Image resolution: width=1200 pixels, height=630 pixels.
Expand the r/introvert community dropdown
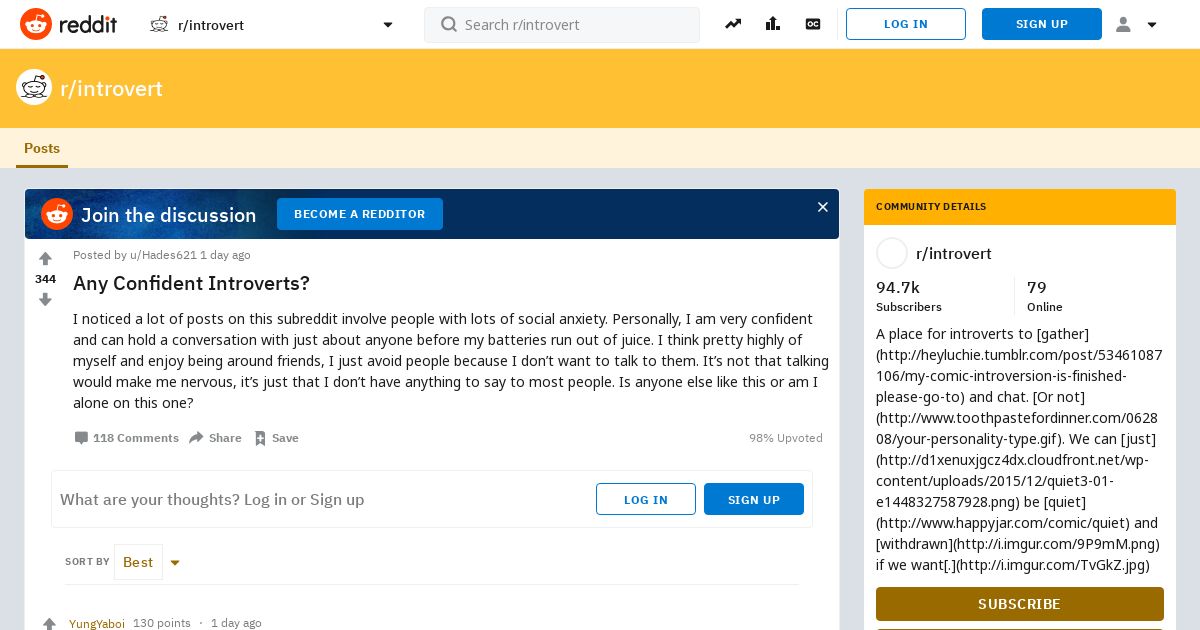click(x=388, y=25)
